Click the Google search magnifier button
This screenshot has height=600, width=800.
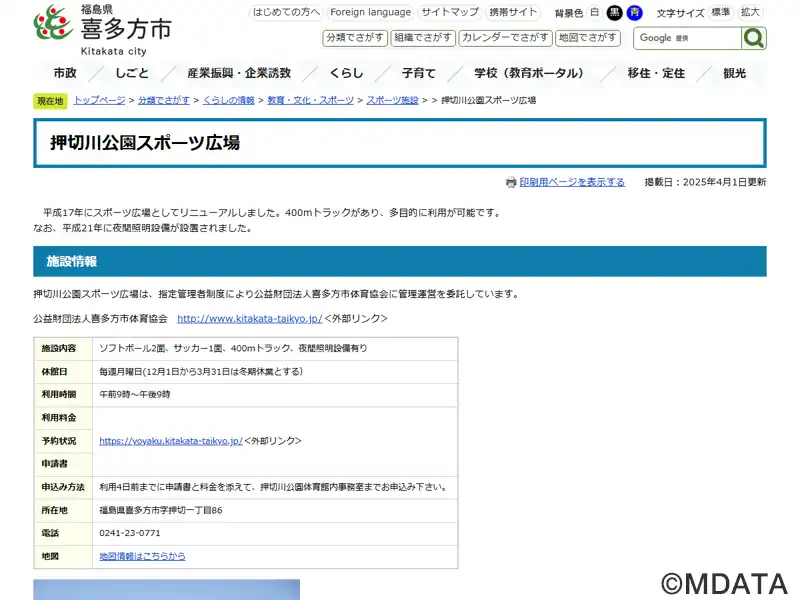[754, 38]
